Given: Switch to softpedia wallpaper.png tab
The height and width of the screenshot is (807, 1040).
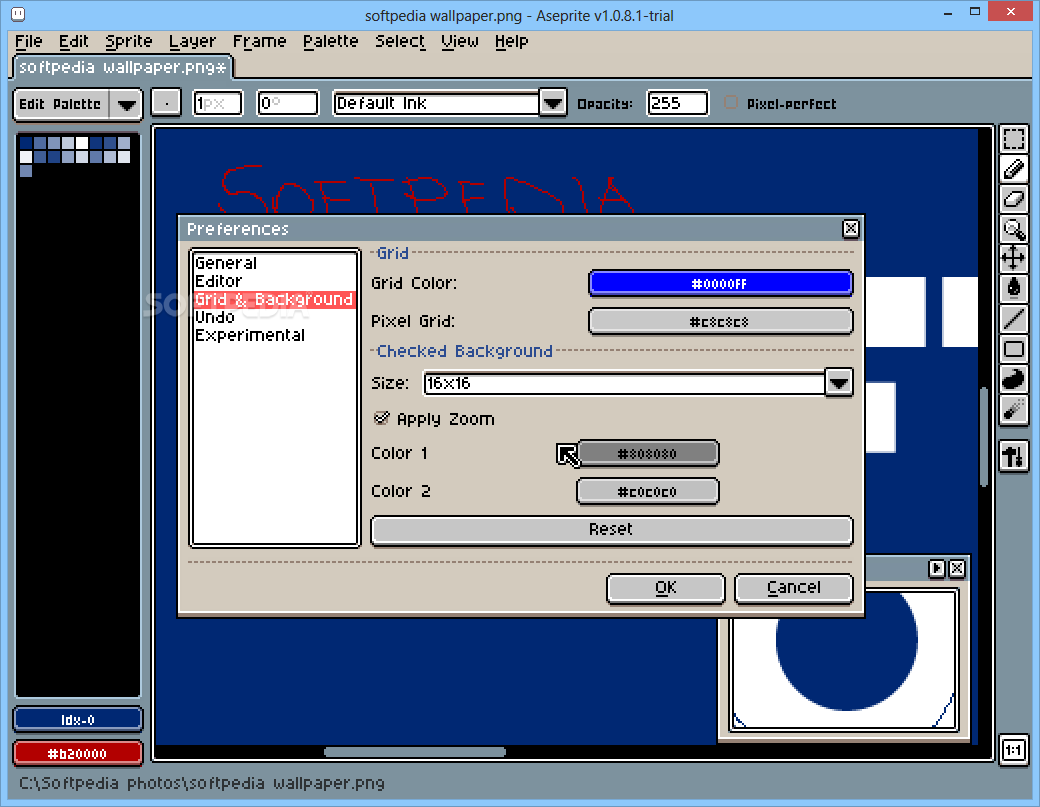Looking at the screenshot, I should click(x=123, y=67).
